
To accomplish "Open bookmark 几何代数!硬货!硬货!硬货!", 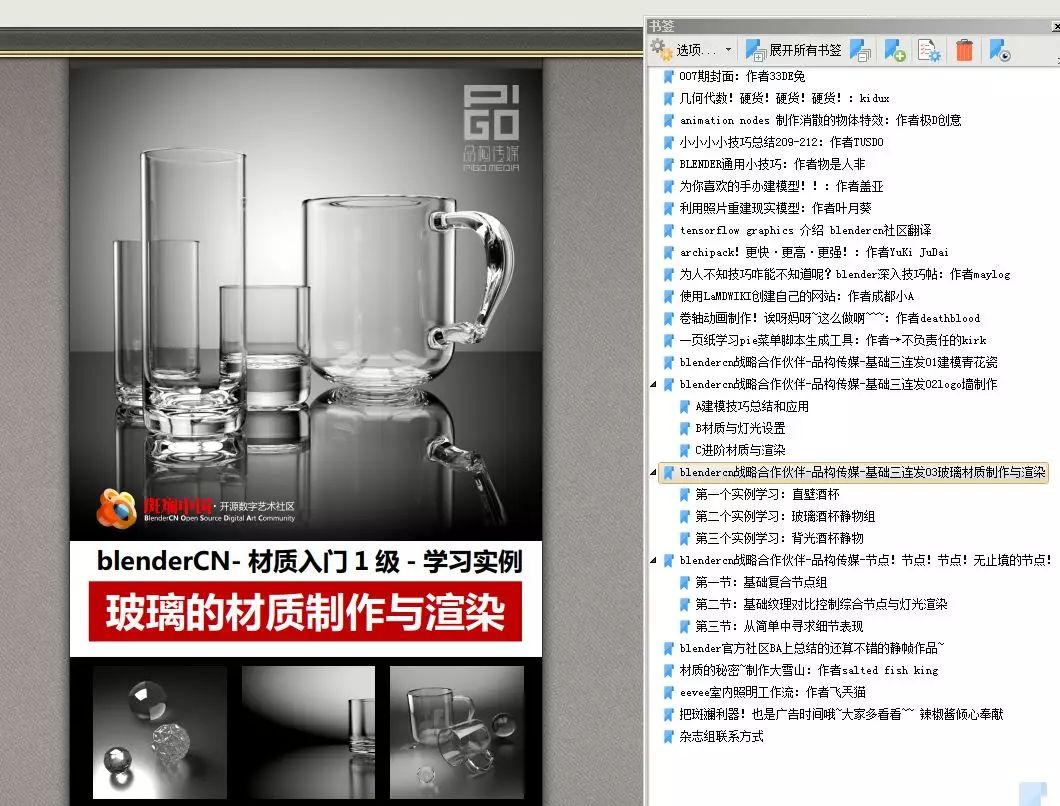I will point(784,98).
